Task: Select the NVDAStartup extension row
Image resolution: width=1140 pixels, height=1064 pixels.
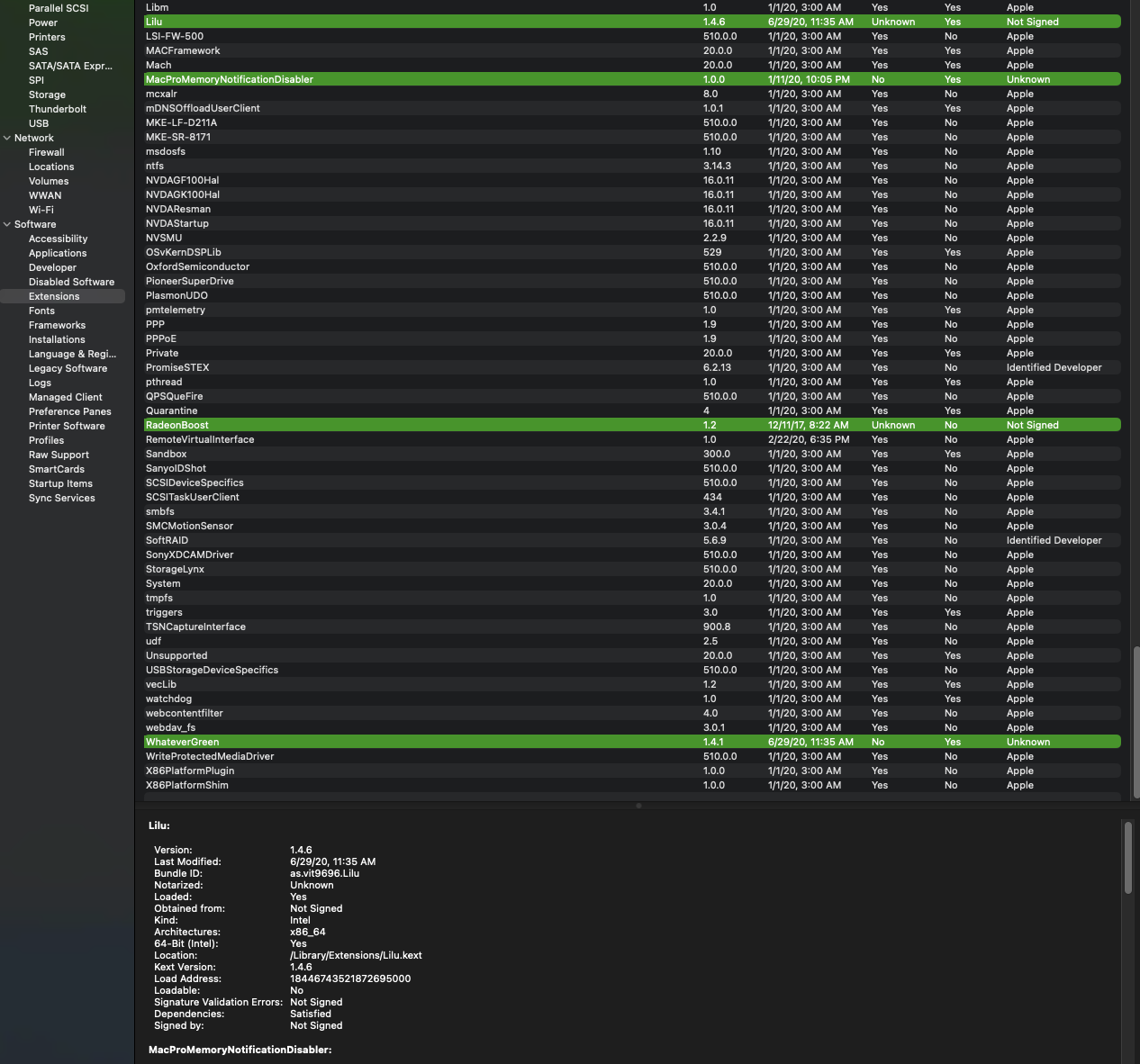Action: pyautogui.click(x=632, y=223)
